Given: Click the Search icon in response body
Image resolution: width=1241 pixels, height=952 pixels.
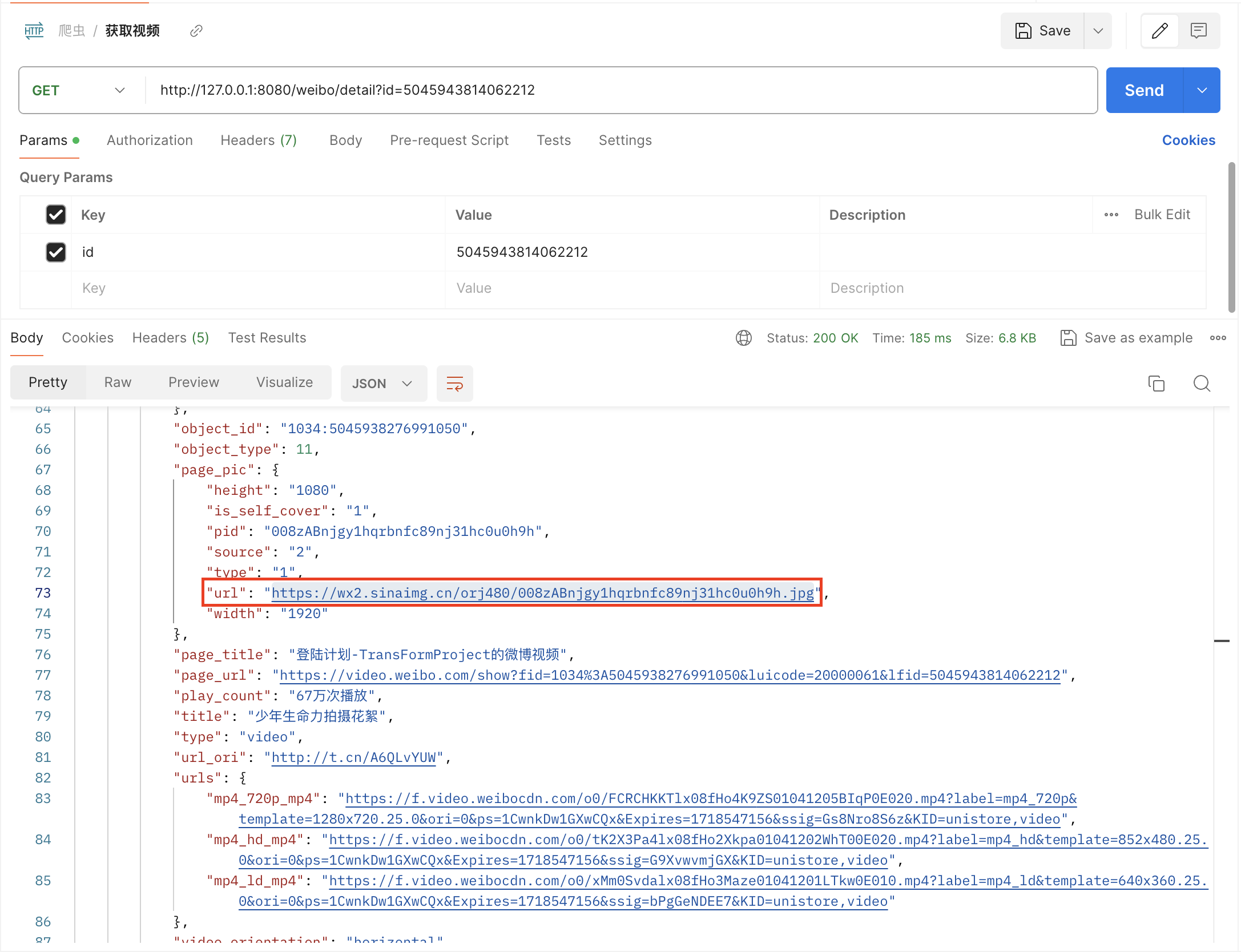Looking at the screenshot, I should click(1201, 383).
